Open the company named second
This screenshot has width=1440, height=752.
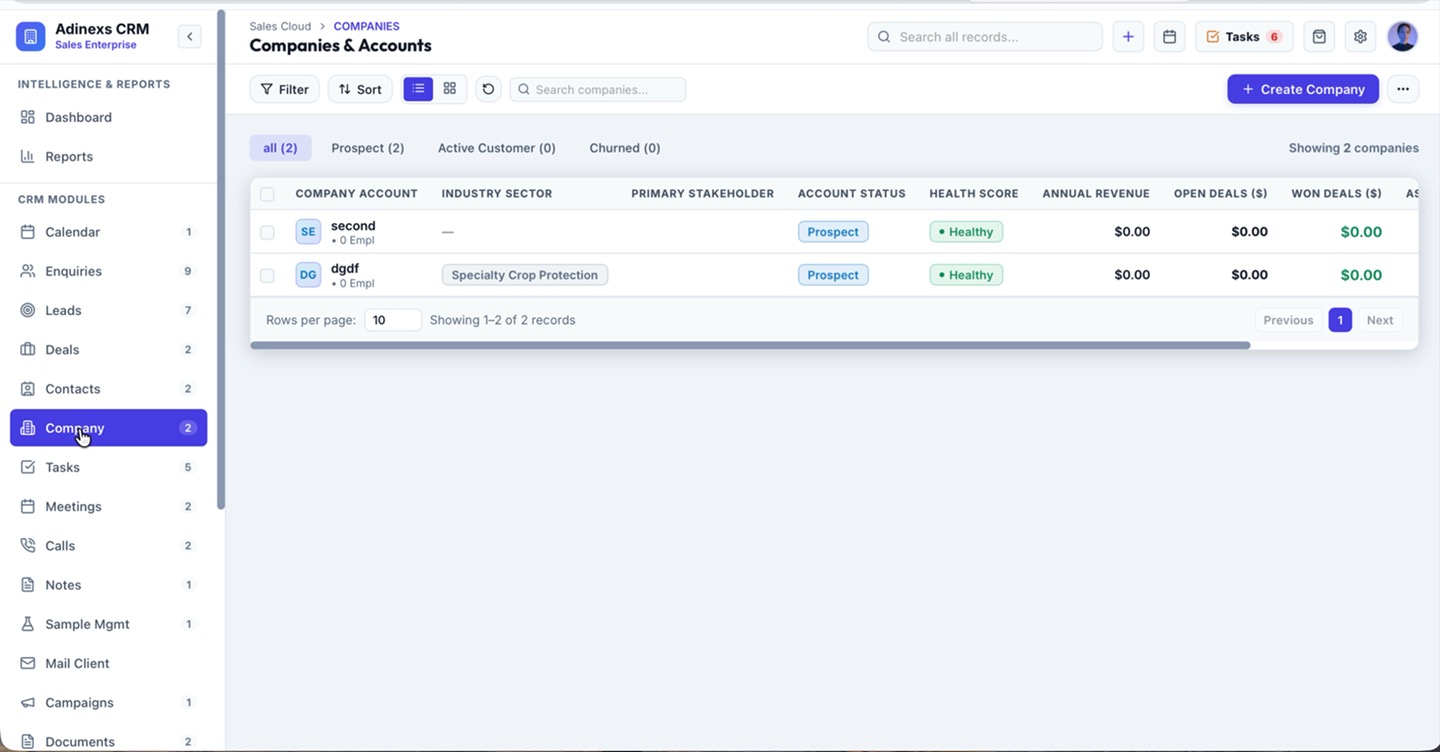click(353, 226)
